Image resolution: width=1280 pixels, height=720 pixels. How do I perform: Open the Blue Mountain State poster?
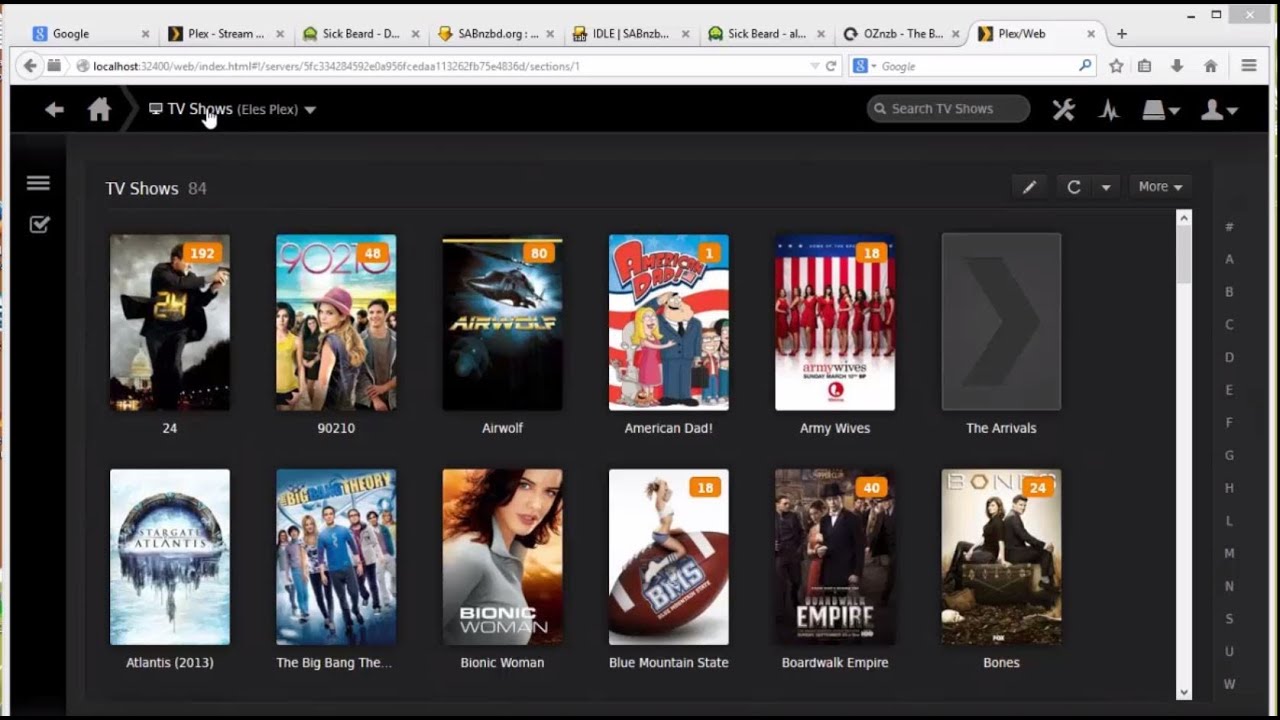pos(669,557)
